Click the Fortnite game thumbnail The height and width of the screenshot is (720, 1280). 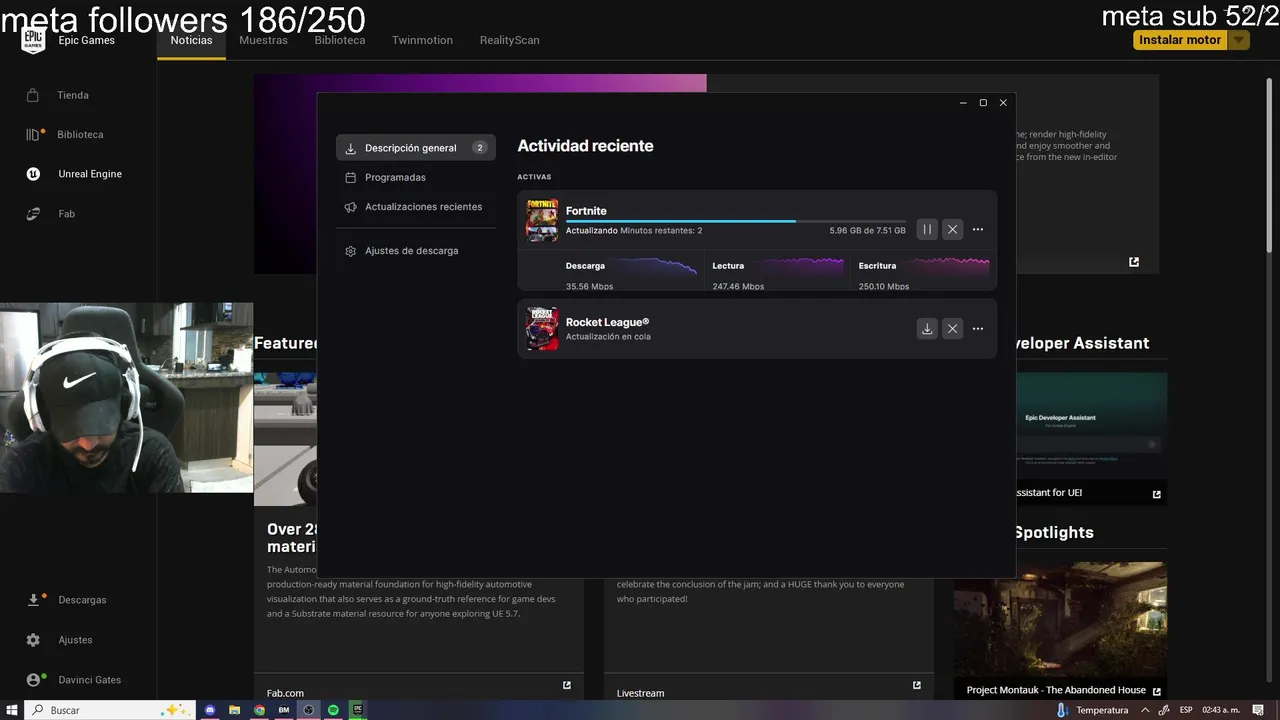coord(542,220)
